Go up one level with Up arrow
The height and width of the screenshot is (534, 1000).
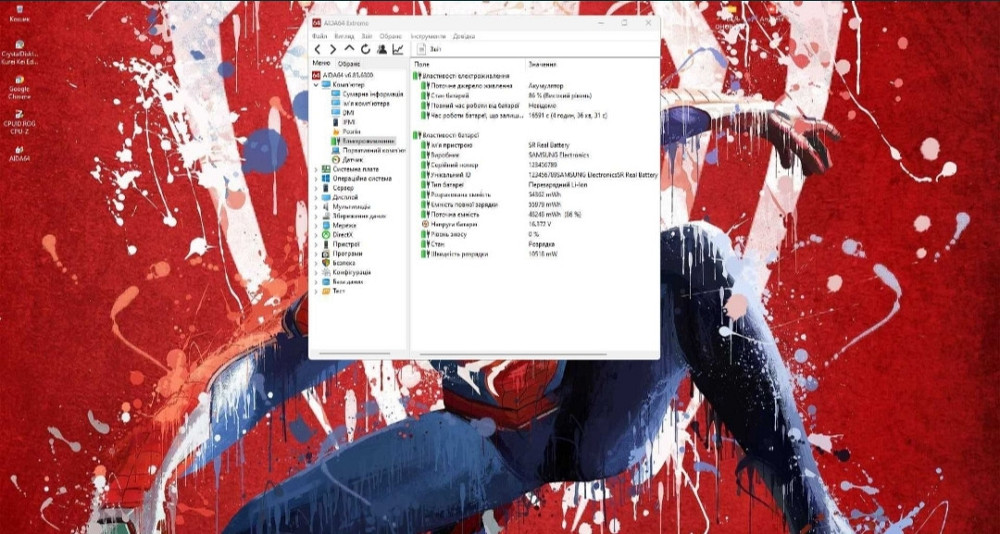click(x=349, y=48)
